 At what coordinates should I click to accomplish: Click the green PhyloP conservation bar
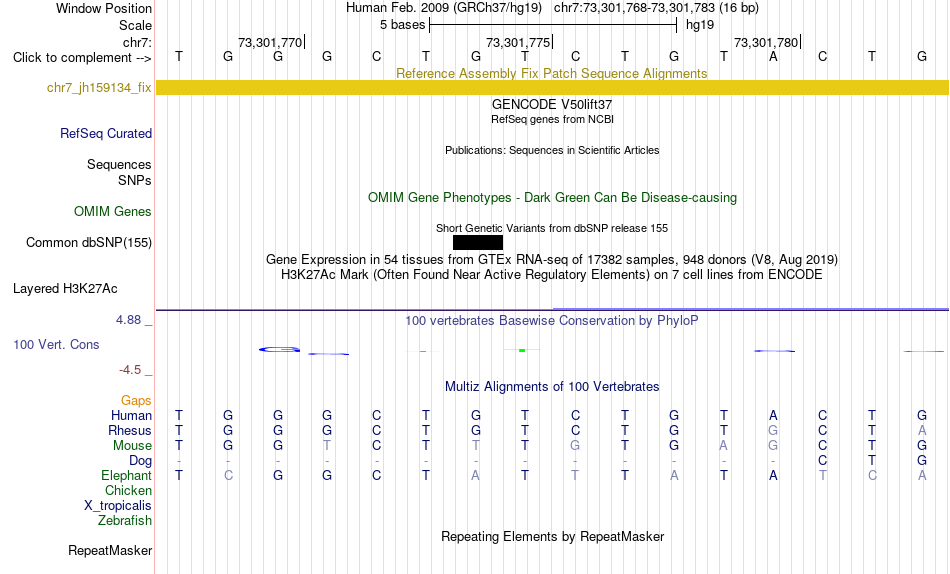522,350
